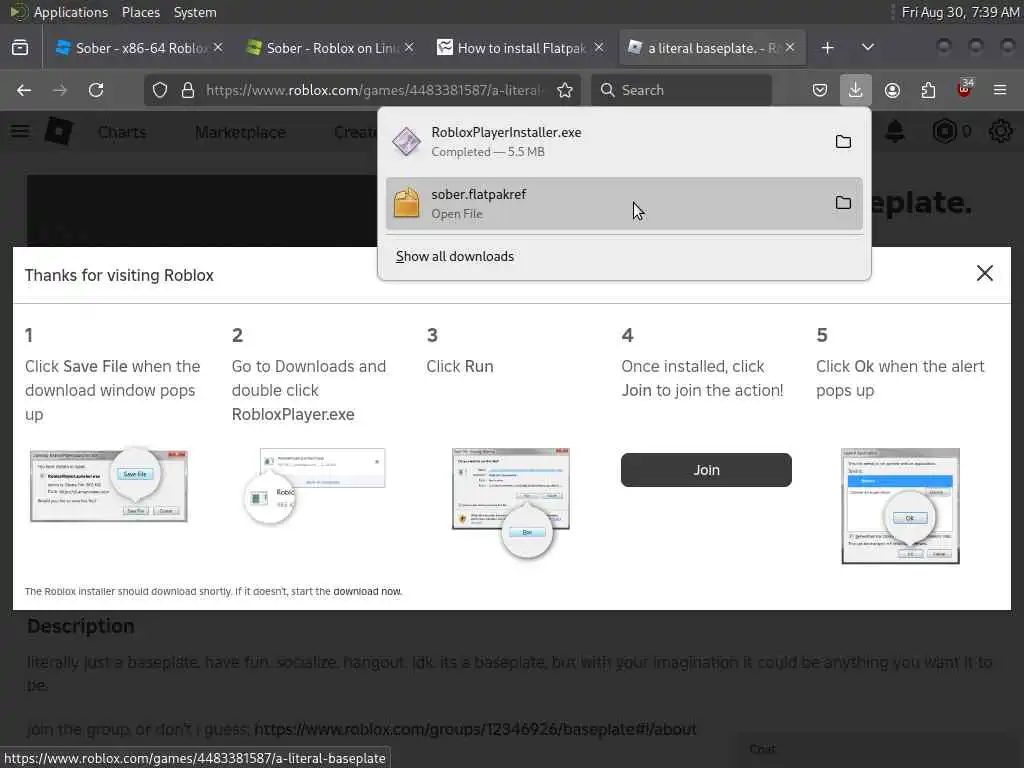Click Show all downloads
The image size is (1024, 768).
click(455, 257)
